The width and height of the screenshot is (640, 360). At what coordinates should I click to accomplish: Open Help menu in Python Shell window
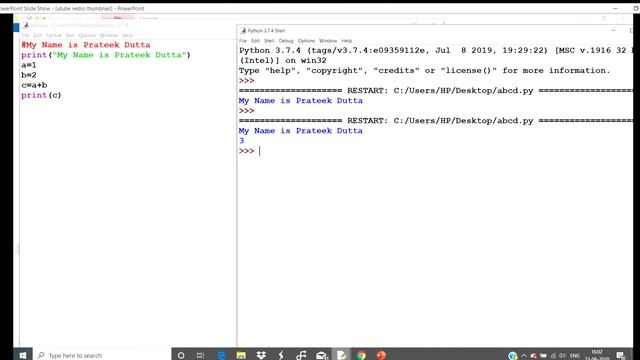[347, 41]
